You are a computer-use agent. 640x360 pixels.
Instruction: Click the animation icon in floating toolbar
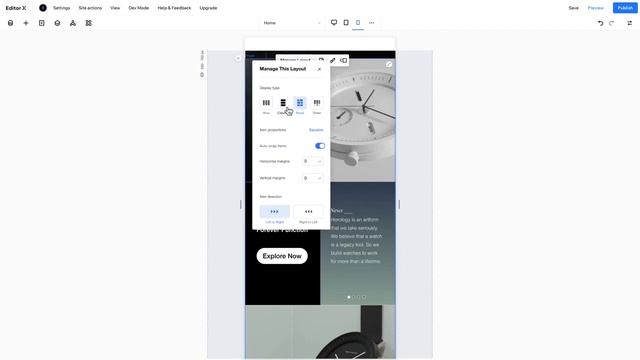coord(344,60)
